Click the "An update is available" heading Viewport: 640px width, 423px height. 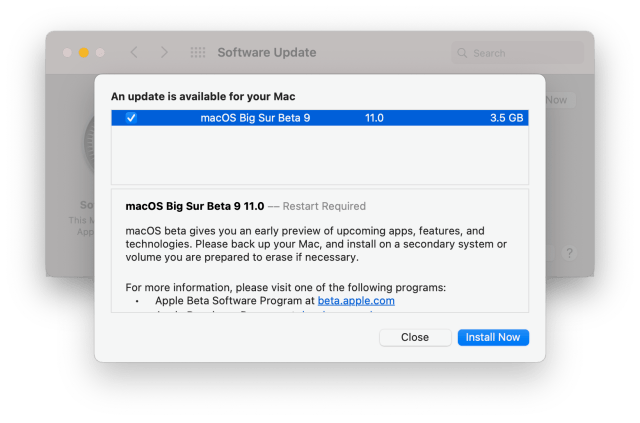[x=203, y=96]
